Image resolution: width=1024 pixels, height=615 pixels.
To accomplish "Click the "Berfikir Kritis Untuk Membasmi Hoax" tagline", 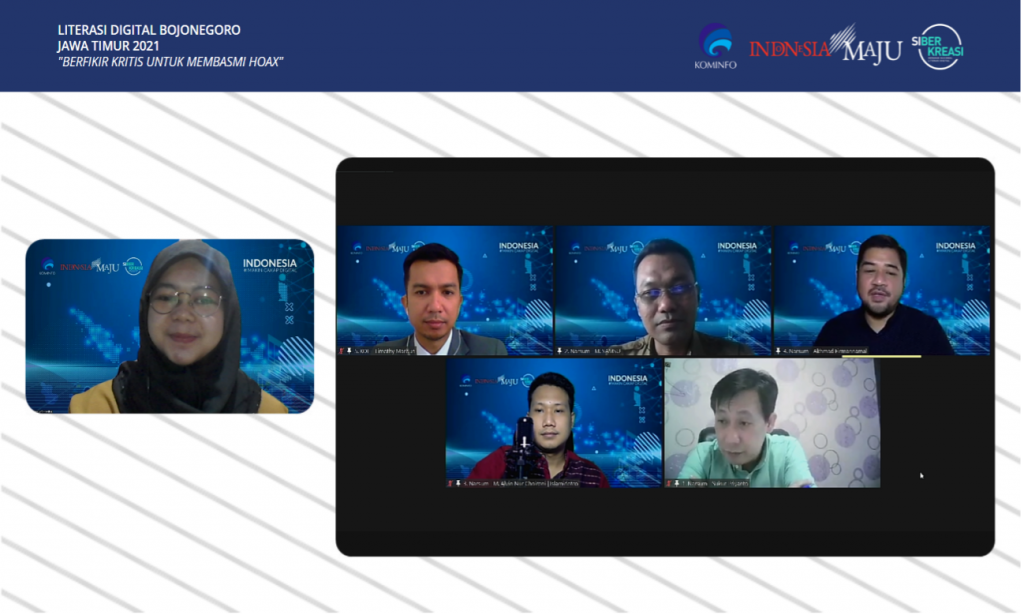I will coord(170,62).
